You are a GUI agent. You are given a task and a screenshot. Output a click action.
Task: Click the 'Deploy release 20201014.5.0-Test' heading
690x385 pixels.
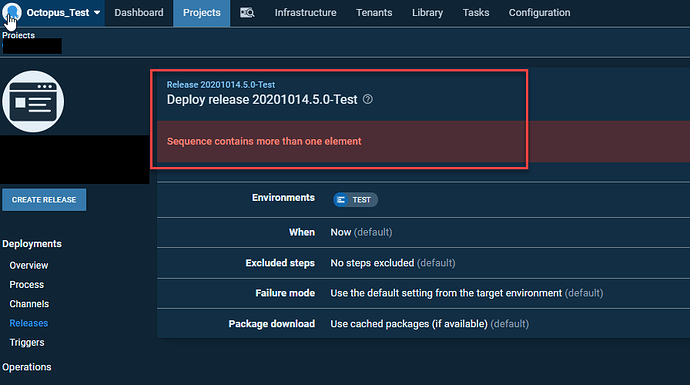pos(262,99)
